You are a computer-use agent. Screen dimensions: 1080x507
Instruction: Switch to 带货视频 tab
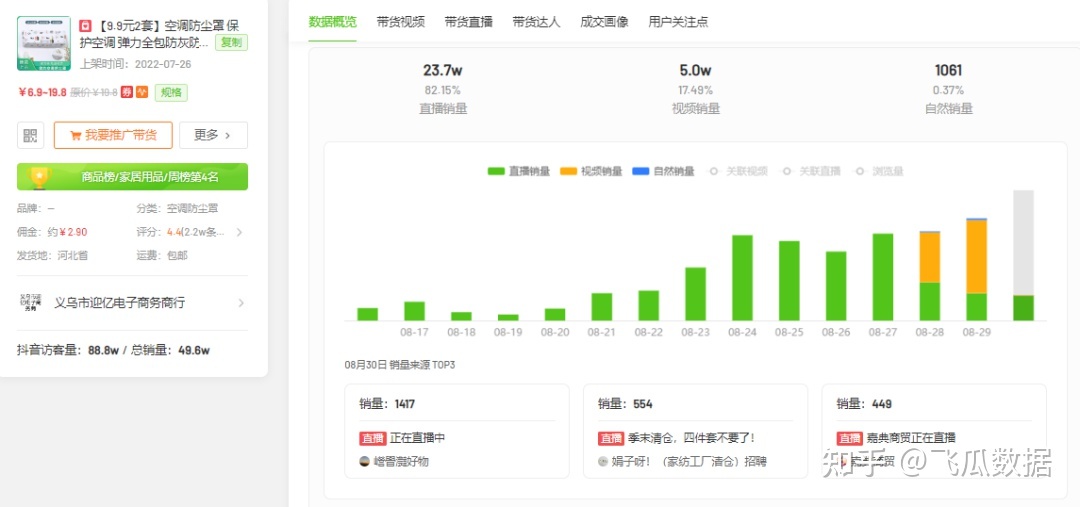pos(400,21)
